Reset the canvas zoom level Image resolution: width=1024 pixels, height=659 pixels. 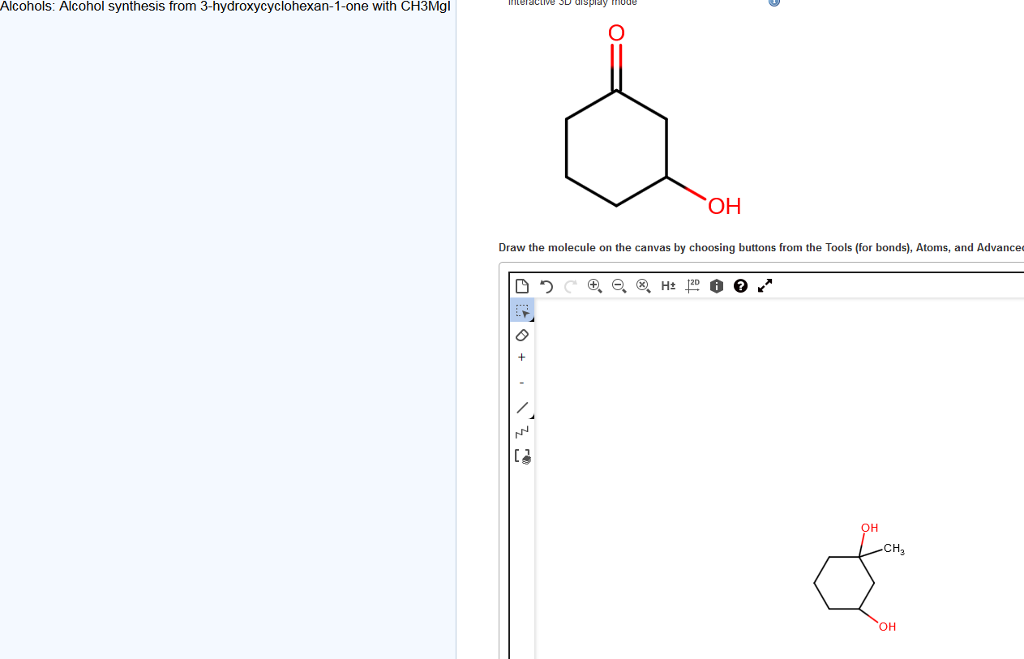tap(643, 286)
